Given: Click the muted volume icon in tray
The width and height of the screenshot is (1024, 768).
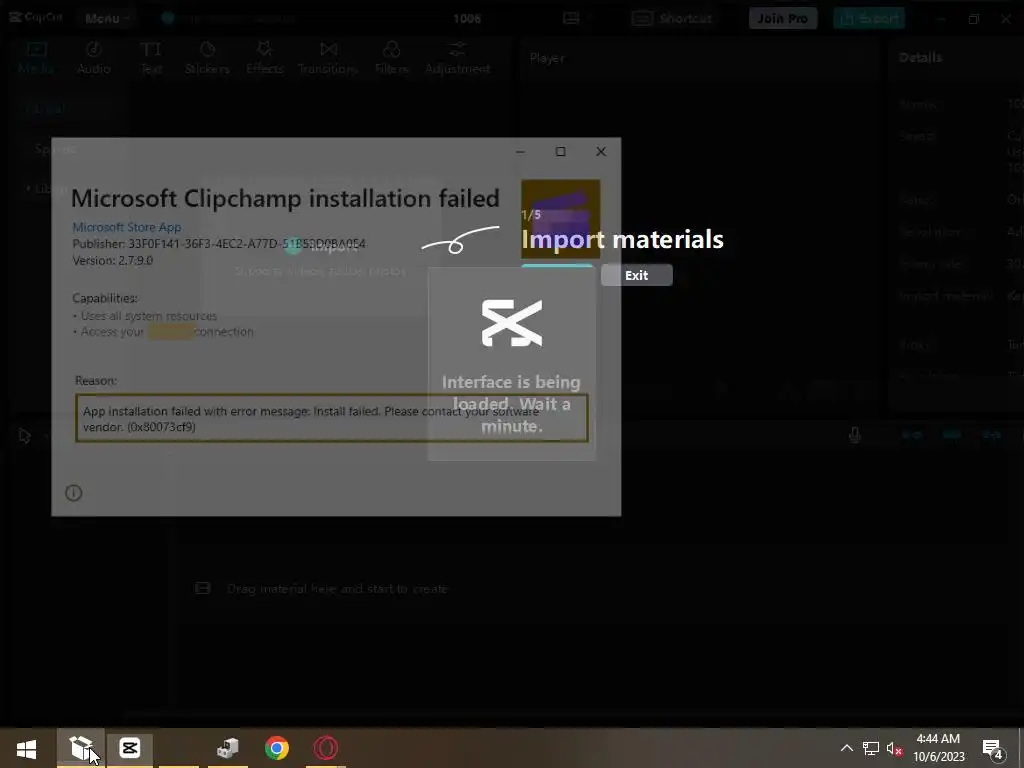Looking at the screenshot, I should 894,748.
